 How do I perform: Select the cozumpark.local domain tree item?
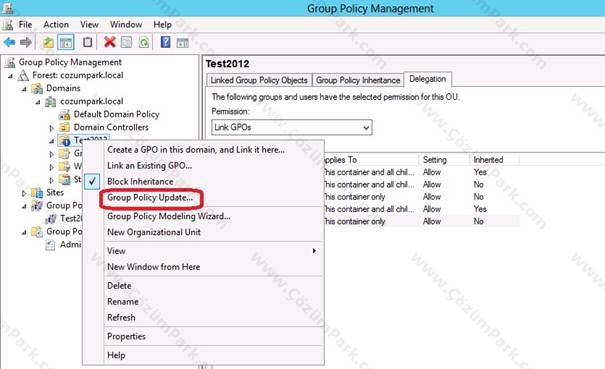[x=91, y=101]
